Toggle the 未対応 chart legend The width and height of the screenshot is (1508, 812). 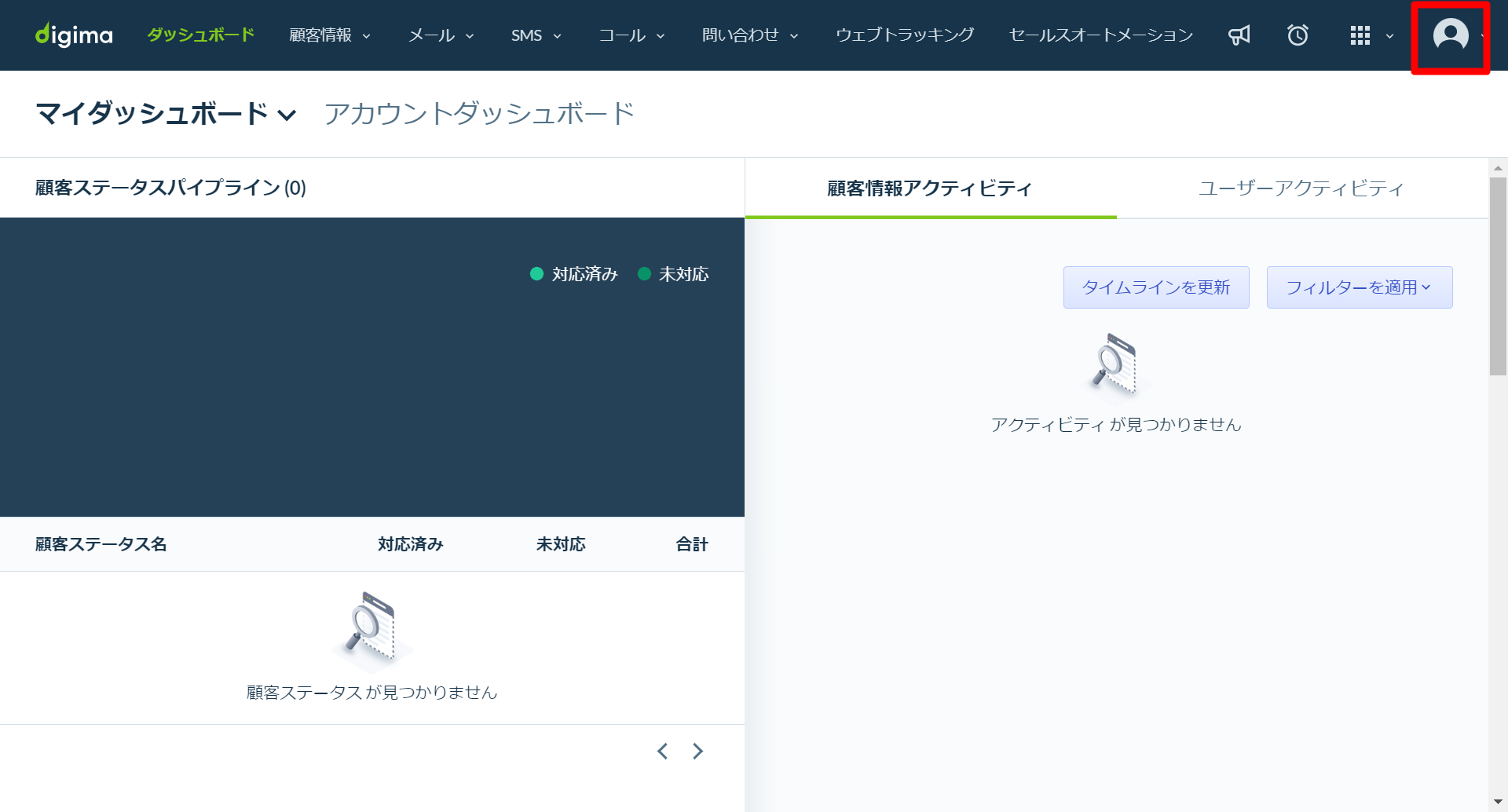tap(673, 274)
